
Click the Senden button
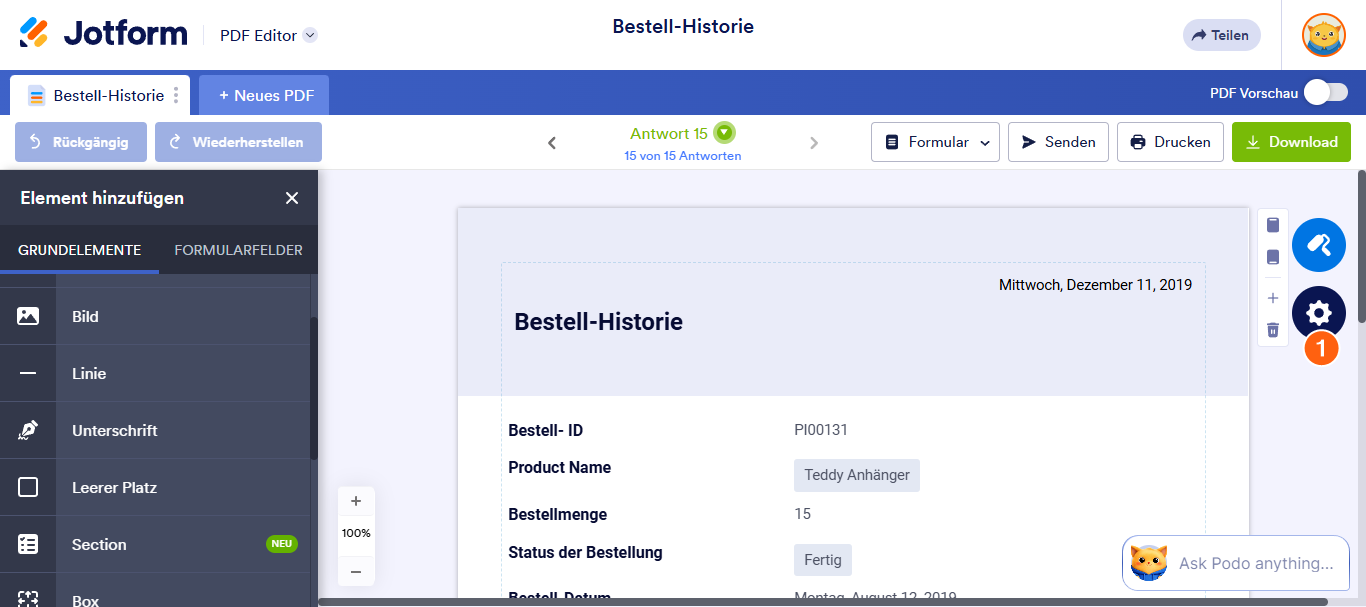[1058, 142]
